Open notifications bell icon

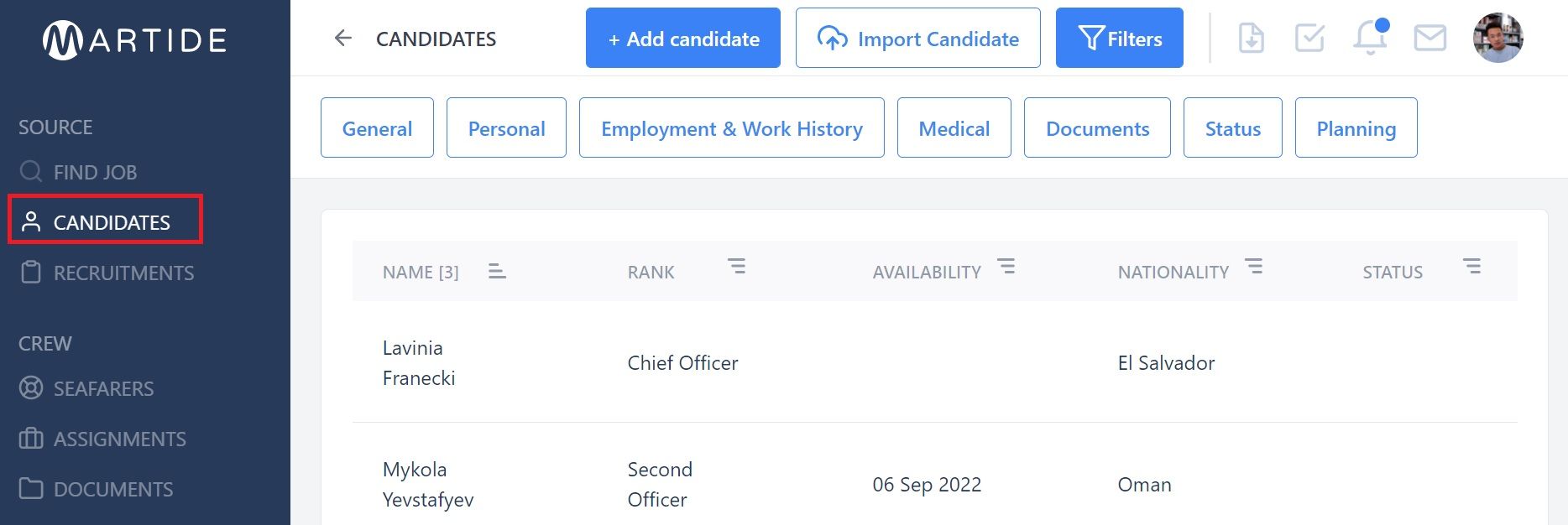tap(1370, 38)
